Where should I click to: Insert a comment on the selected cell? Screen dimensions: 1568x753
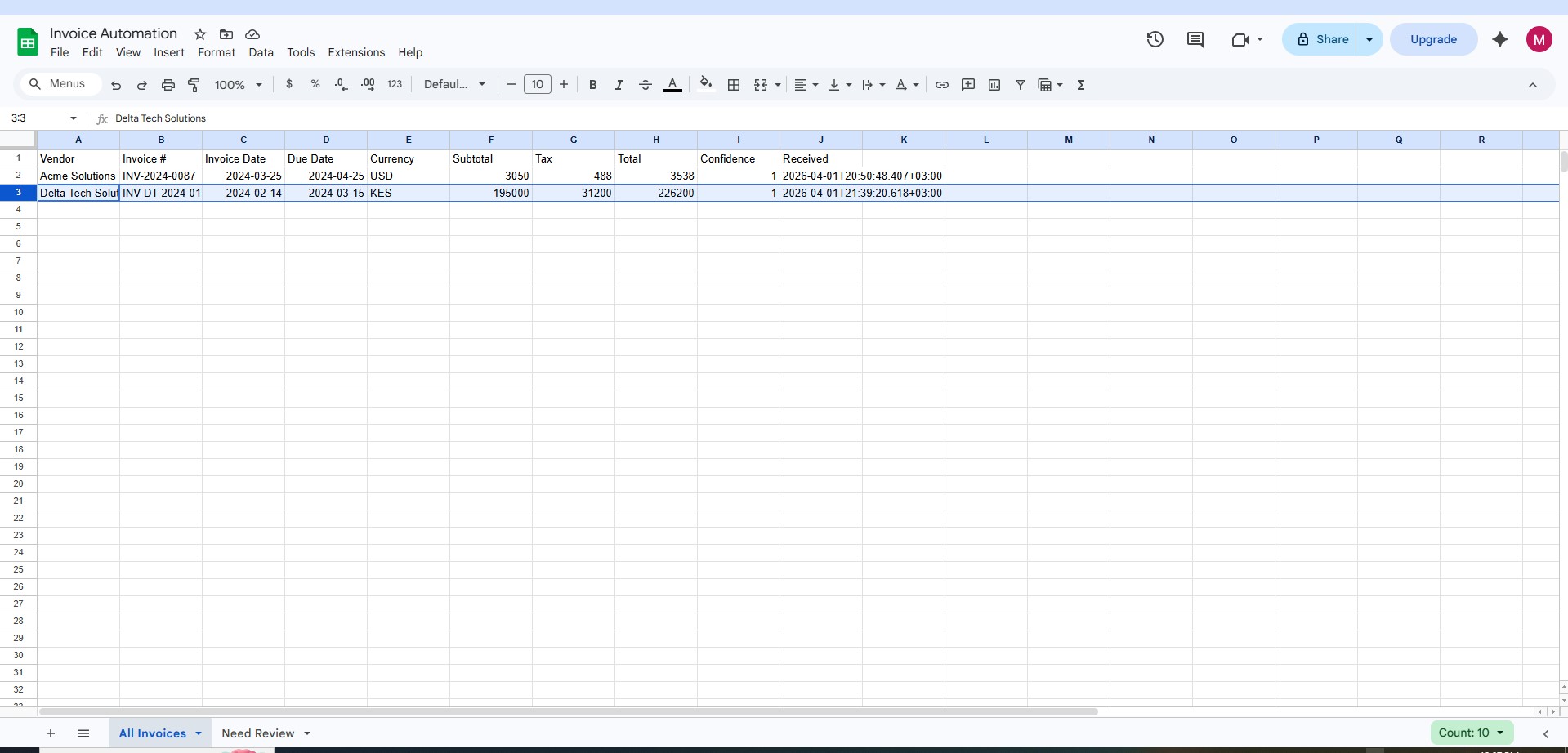968,84
